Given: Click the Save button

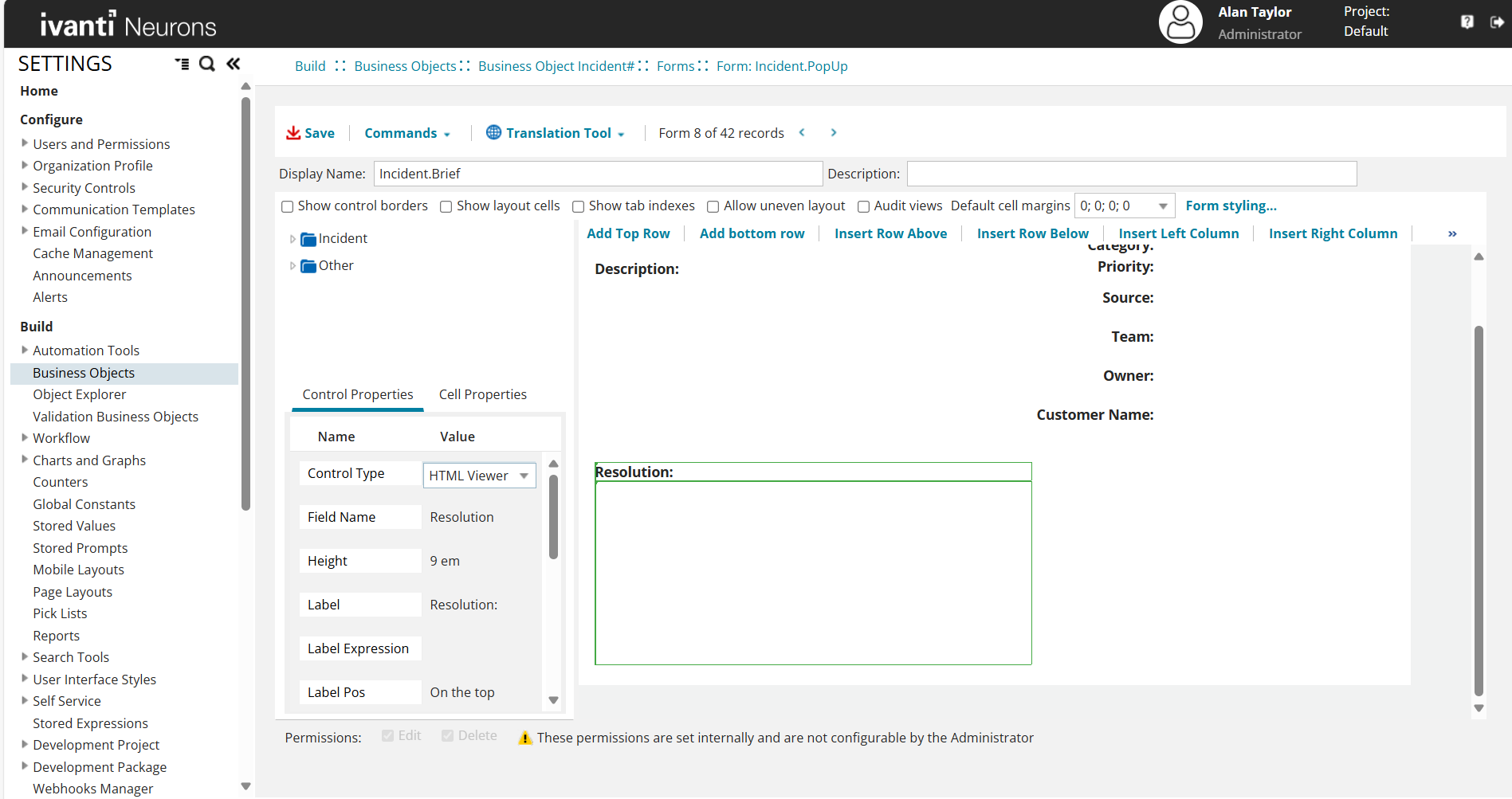Looking at the screenshot, I should click(310, 133).
